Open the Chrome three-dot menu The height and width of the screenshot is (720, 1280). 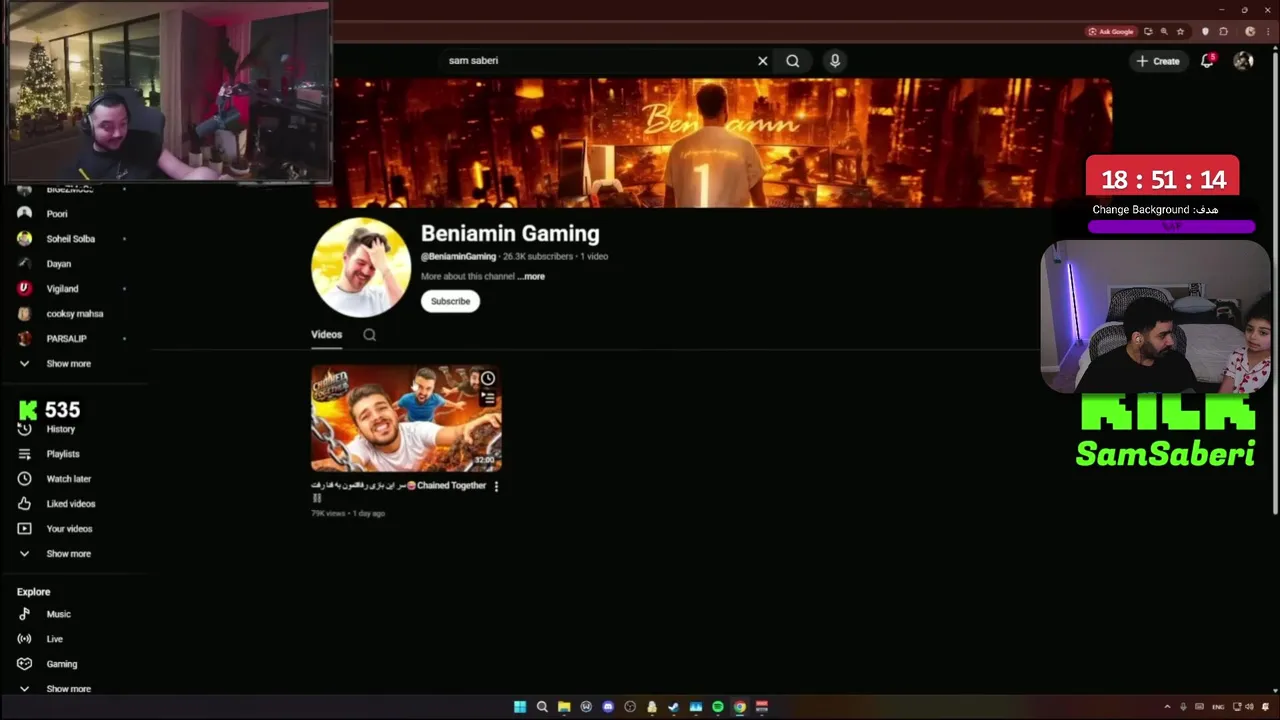(x=1267, y=31)
